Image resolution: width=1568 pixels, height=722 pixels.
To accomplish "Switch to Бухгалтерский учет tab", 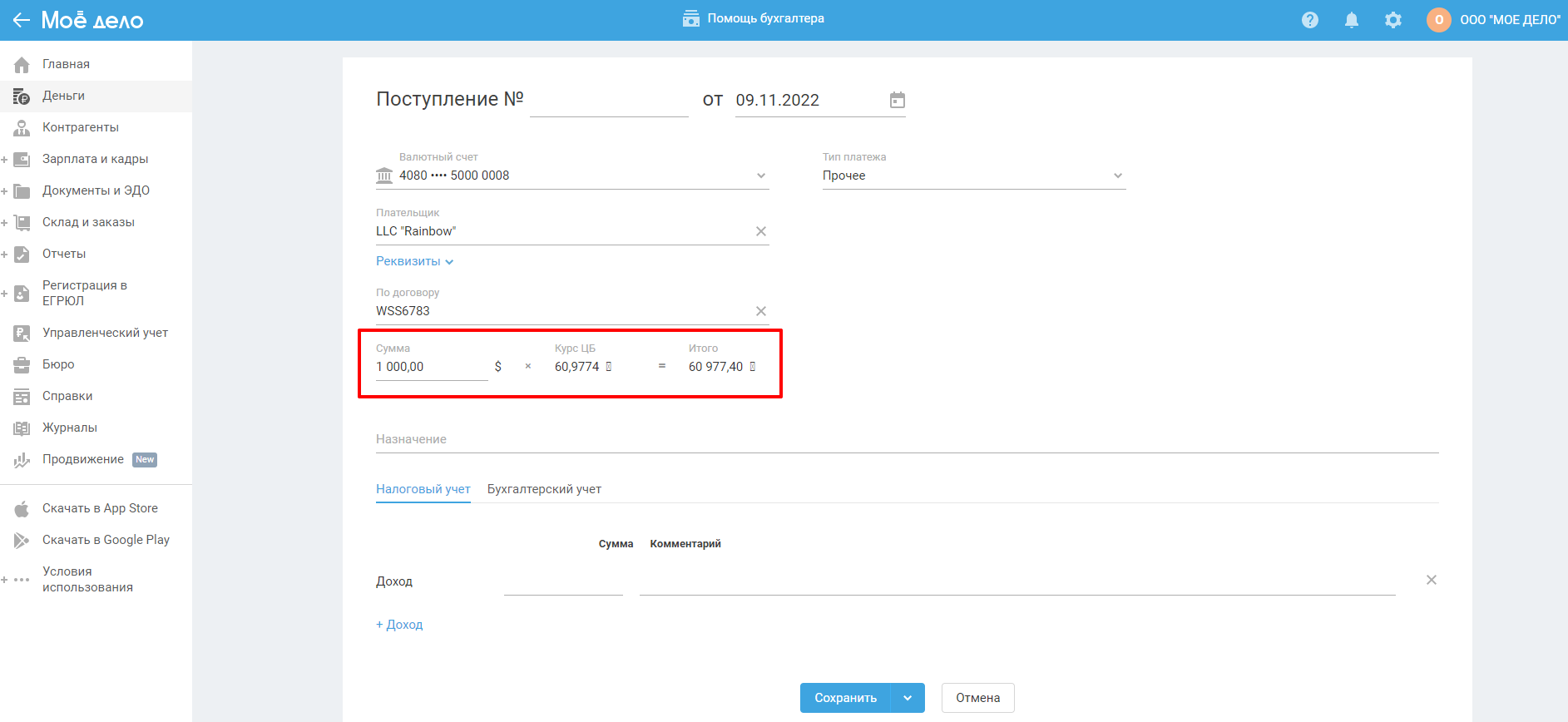I will tap(544, 489).
